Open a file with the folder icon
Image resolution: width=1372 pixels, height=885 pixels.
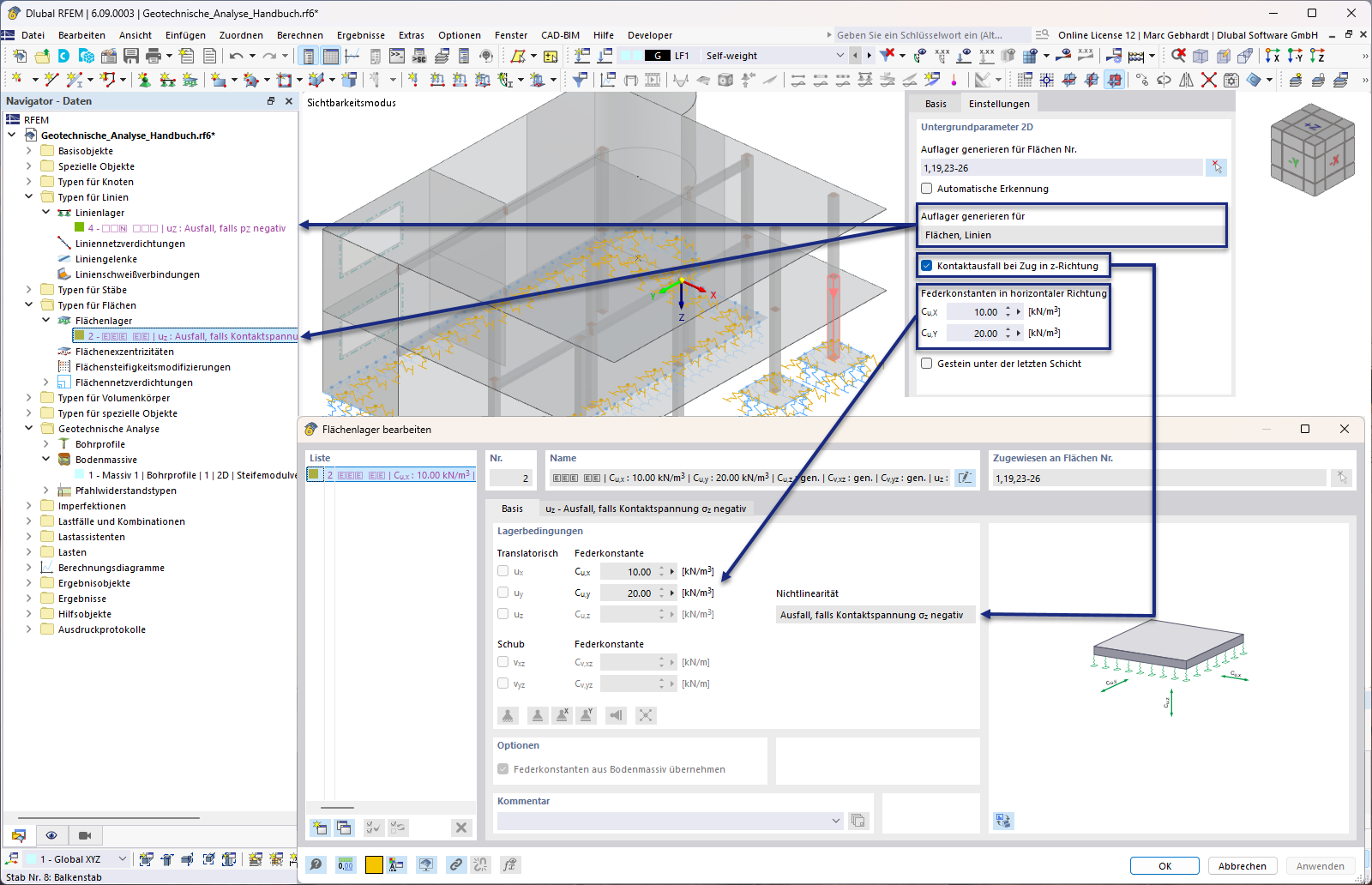click(42, 56)
